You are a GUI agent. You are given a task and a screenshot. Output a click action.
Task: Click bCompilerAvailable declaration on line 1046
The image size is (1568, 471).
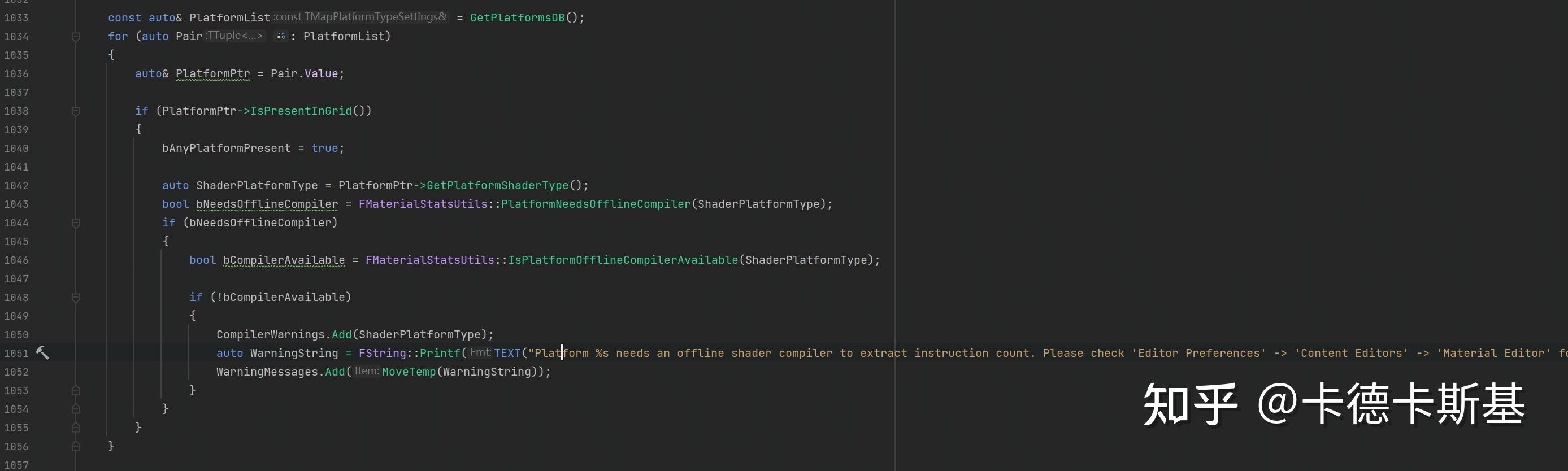point(284,260)
